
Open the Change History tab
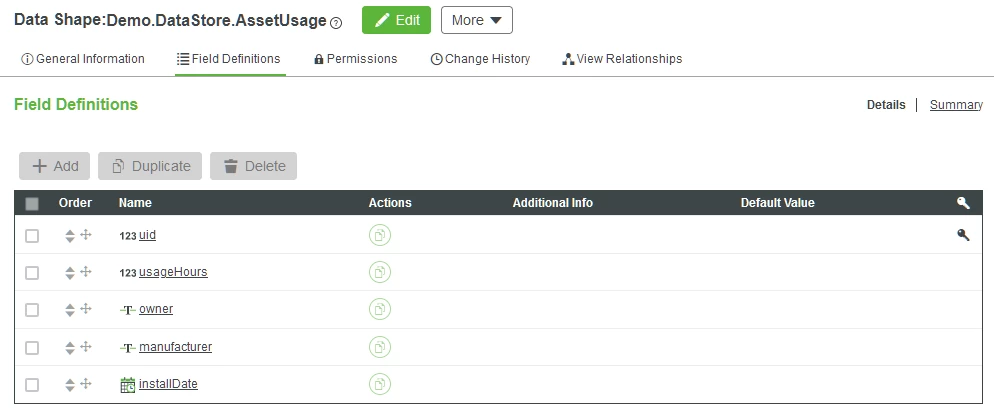[481, 59]
